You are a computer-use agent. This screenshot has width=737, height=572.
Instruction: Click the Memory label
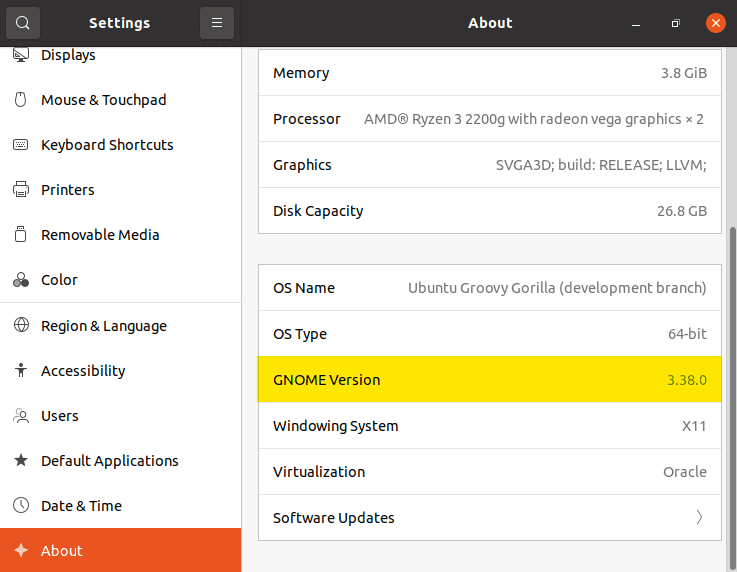pos(301,73)
